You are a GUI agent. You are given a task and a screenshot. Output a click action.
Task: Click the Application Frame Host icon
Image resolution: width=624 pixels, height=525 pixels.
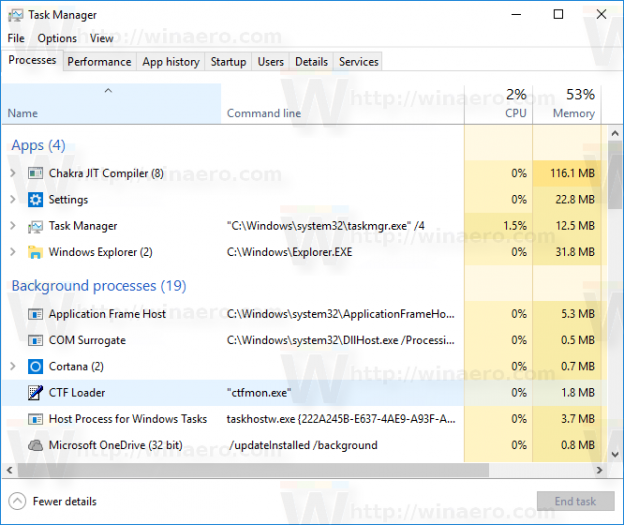[x=35, y=314]
